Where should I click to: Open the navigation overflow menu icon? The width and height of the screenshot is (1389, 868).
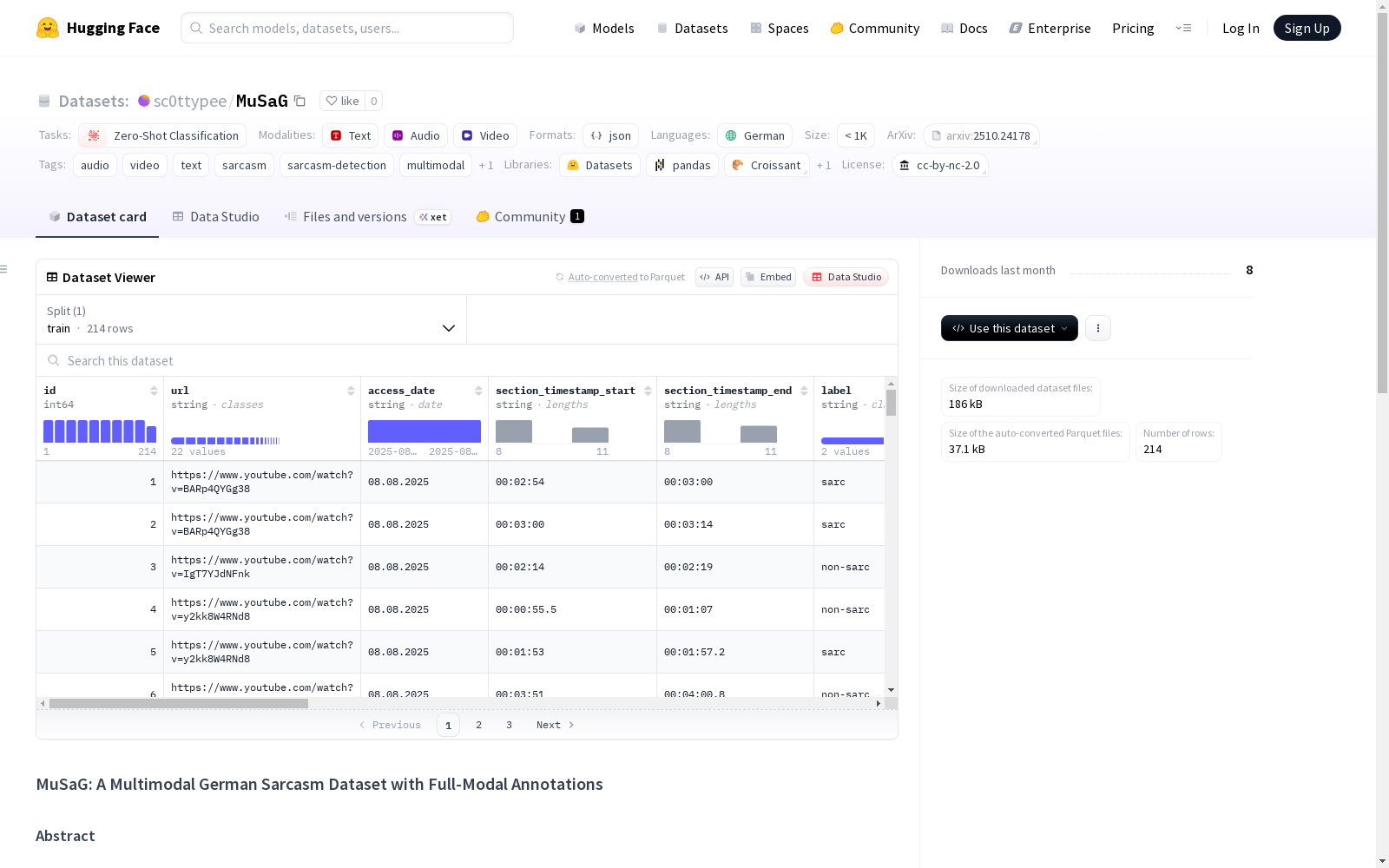coord(1183,28)
